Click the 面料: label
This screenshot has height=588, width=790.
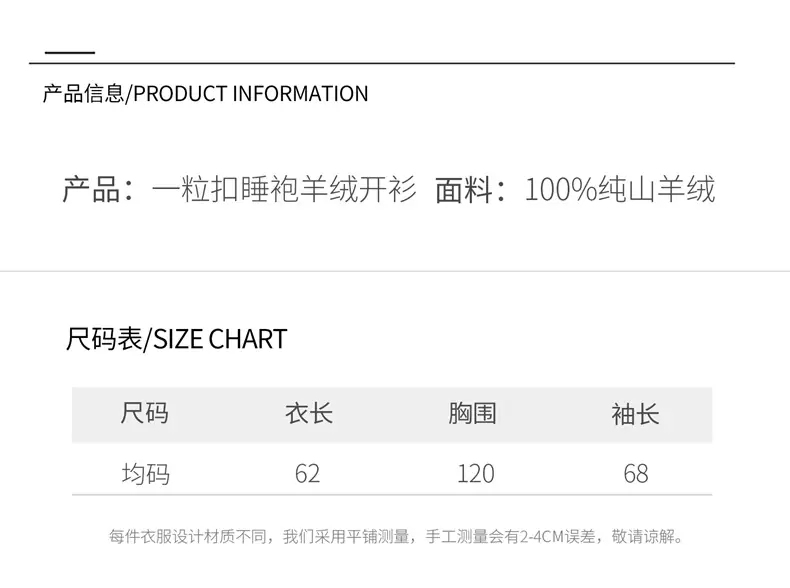pos(471,190)
